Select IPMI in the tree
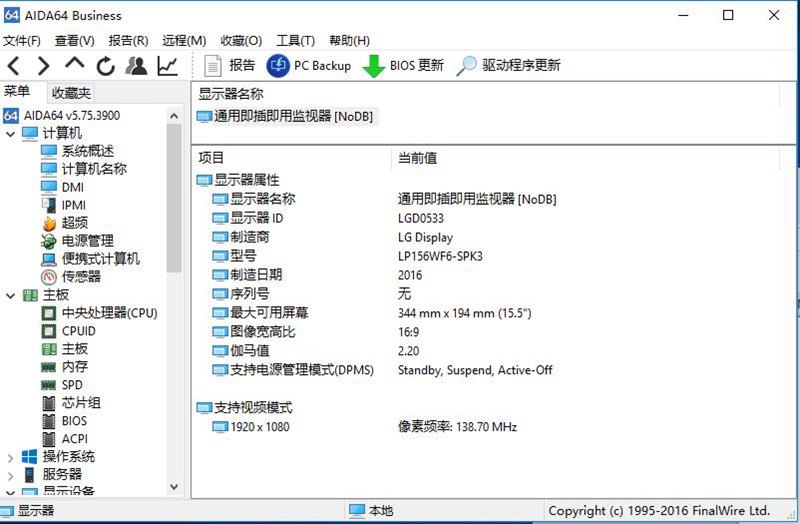This screenshot has height=524, width=800. click(63, 205)
